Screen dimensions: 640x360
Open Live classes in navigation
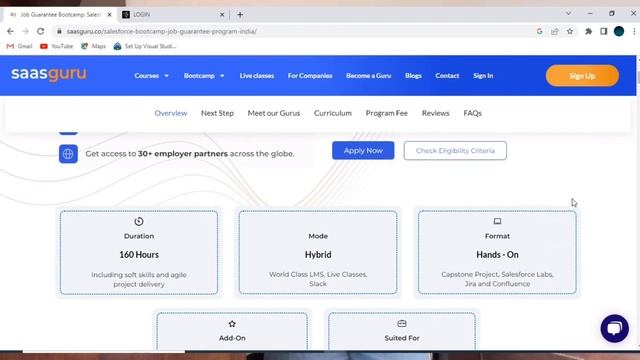pyautogui.click(x=257, y=76)
